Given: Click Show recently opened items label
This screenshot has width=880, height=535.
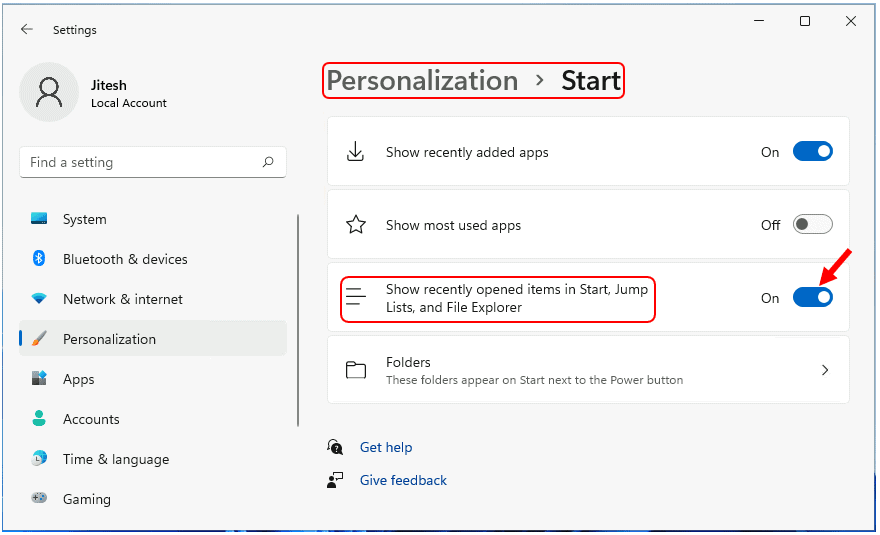Looking at the screenshot, I should click(516, 298).
